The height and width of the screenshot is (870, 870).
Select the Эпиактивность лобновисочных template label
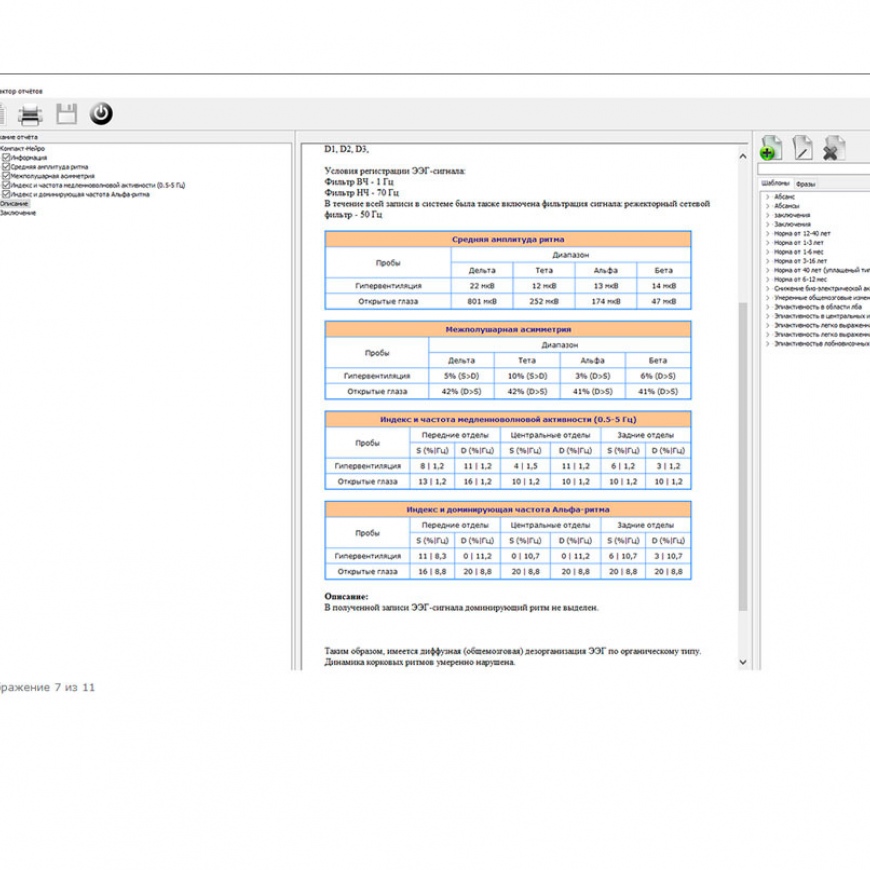822,344
